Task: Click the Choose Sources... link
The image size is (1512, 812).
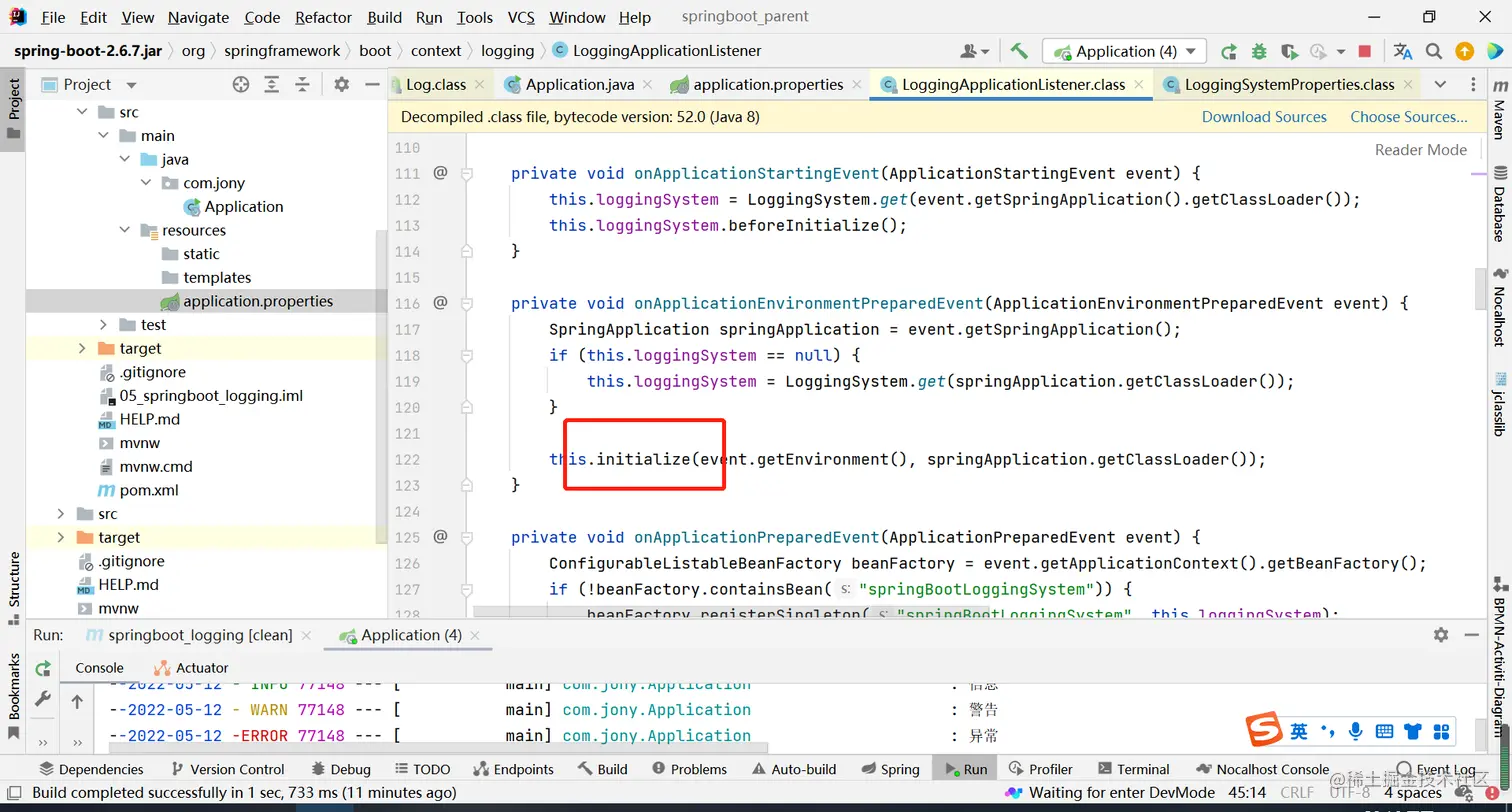Action: point(1409,117)
